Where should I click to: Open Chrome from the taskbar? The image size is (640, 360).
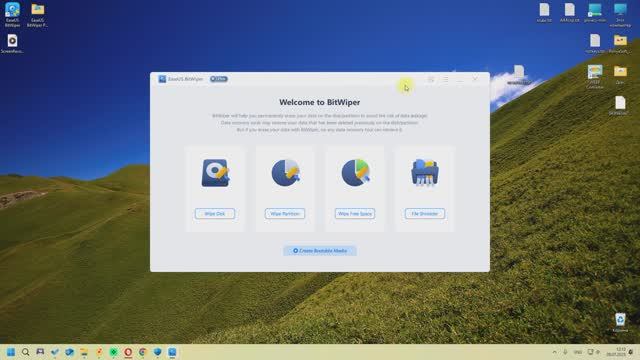point(143,352)
